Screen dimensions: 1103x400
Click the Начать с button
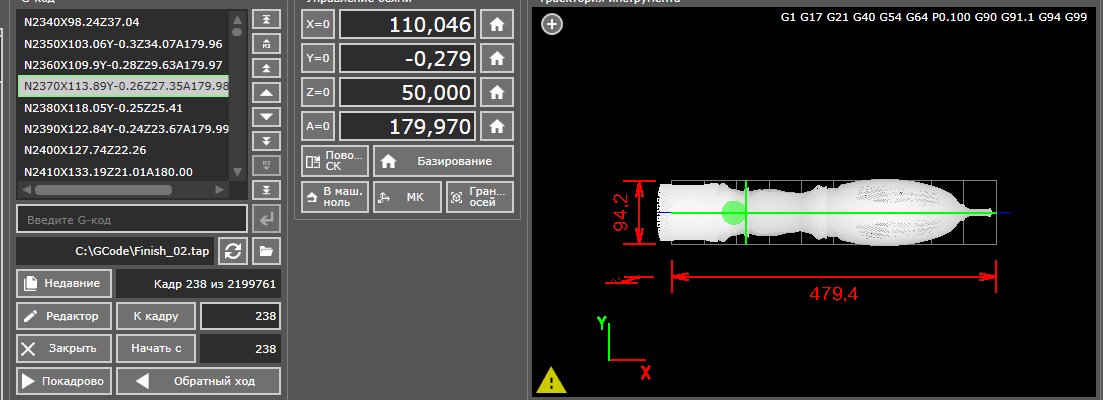(156, 348)
